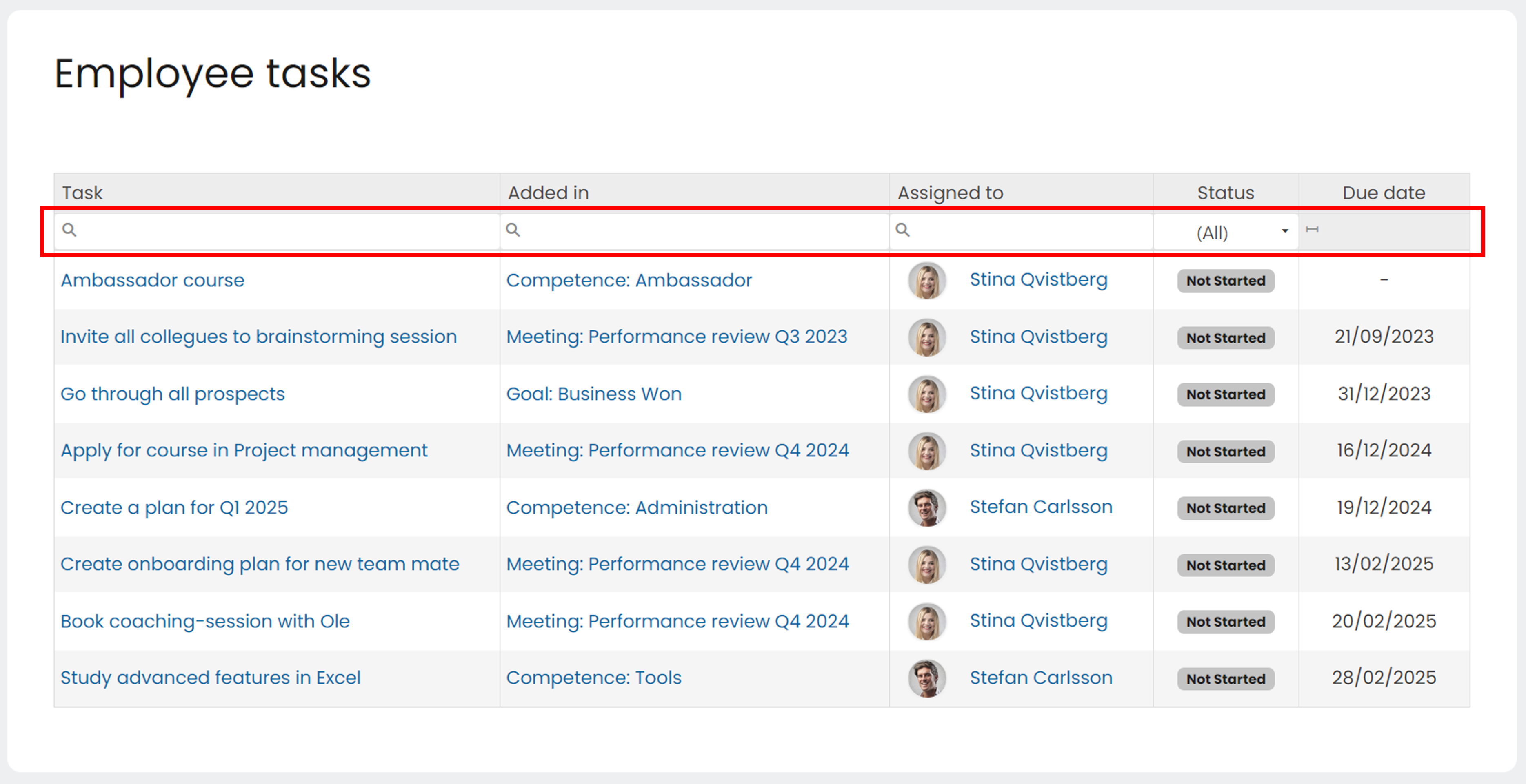Focus the Added in filter field
Image resolution: width=1526 pixels, height=784 pixels.
tap(694, 231)
